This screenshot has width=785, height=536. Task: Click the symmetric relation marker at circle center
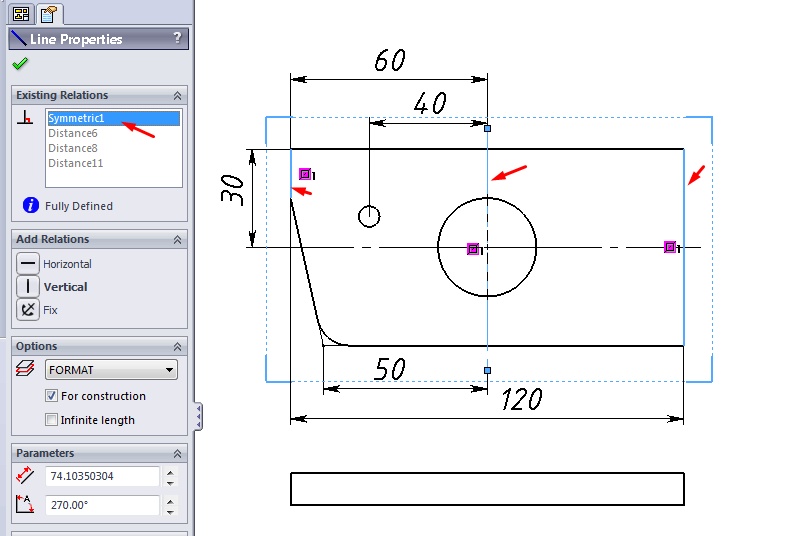point(473,249)
